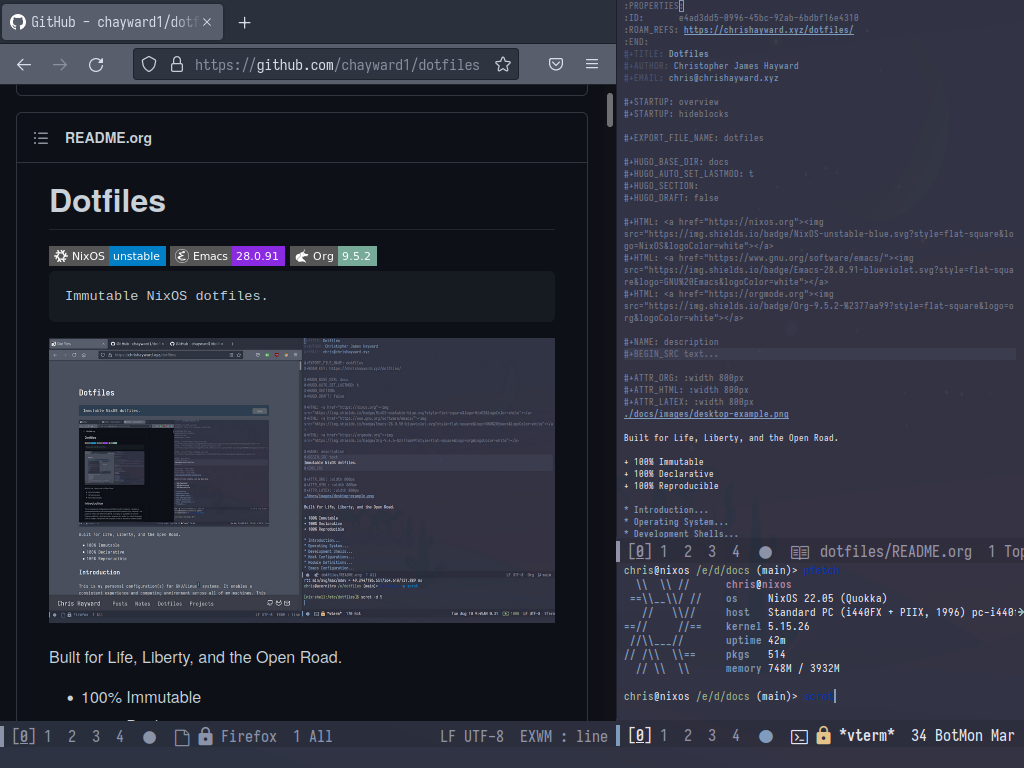Click the lock icon in Firefox modeline
This screenshot has height=768, width=1024.
pos(205,737)
